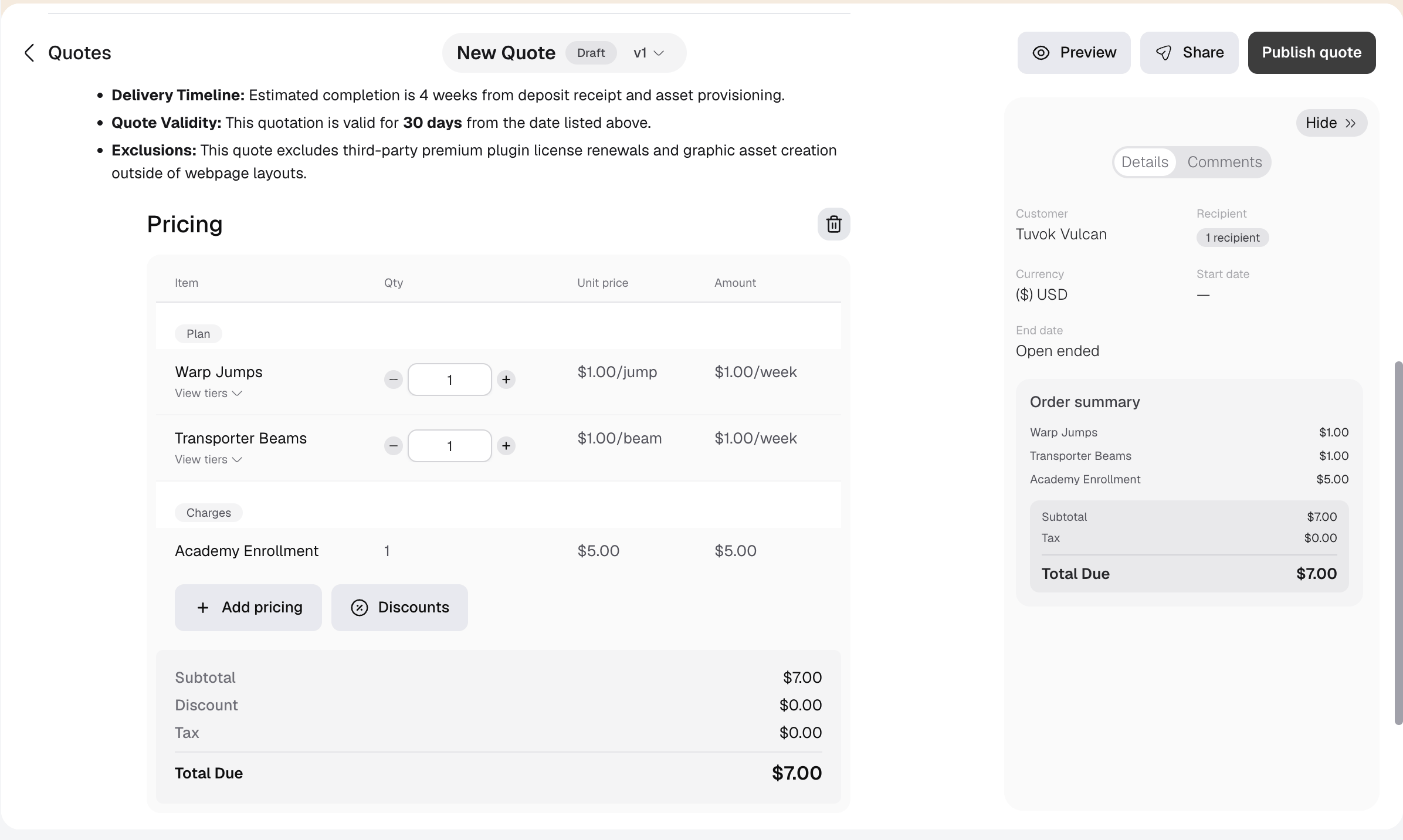This screenshot has height=840, width=1403.
Task: Click the Order summary heading
Action: (1085, 402)
